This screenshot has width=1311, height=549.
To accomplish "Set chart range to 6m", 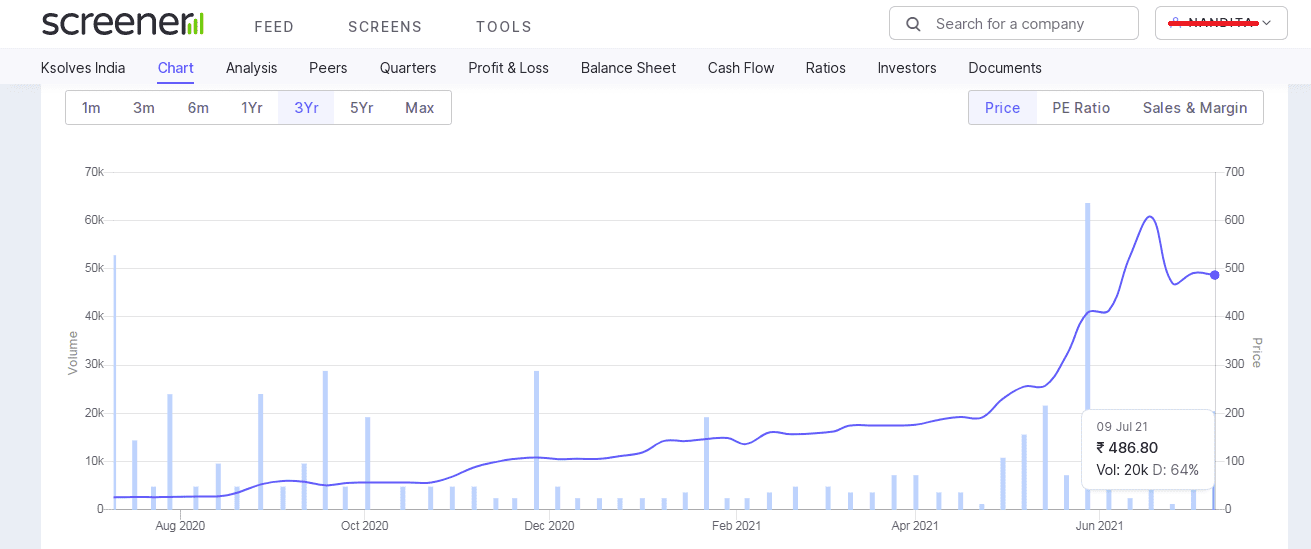I will (198, 108).
